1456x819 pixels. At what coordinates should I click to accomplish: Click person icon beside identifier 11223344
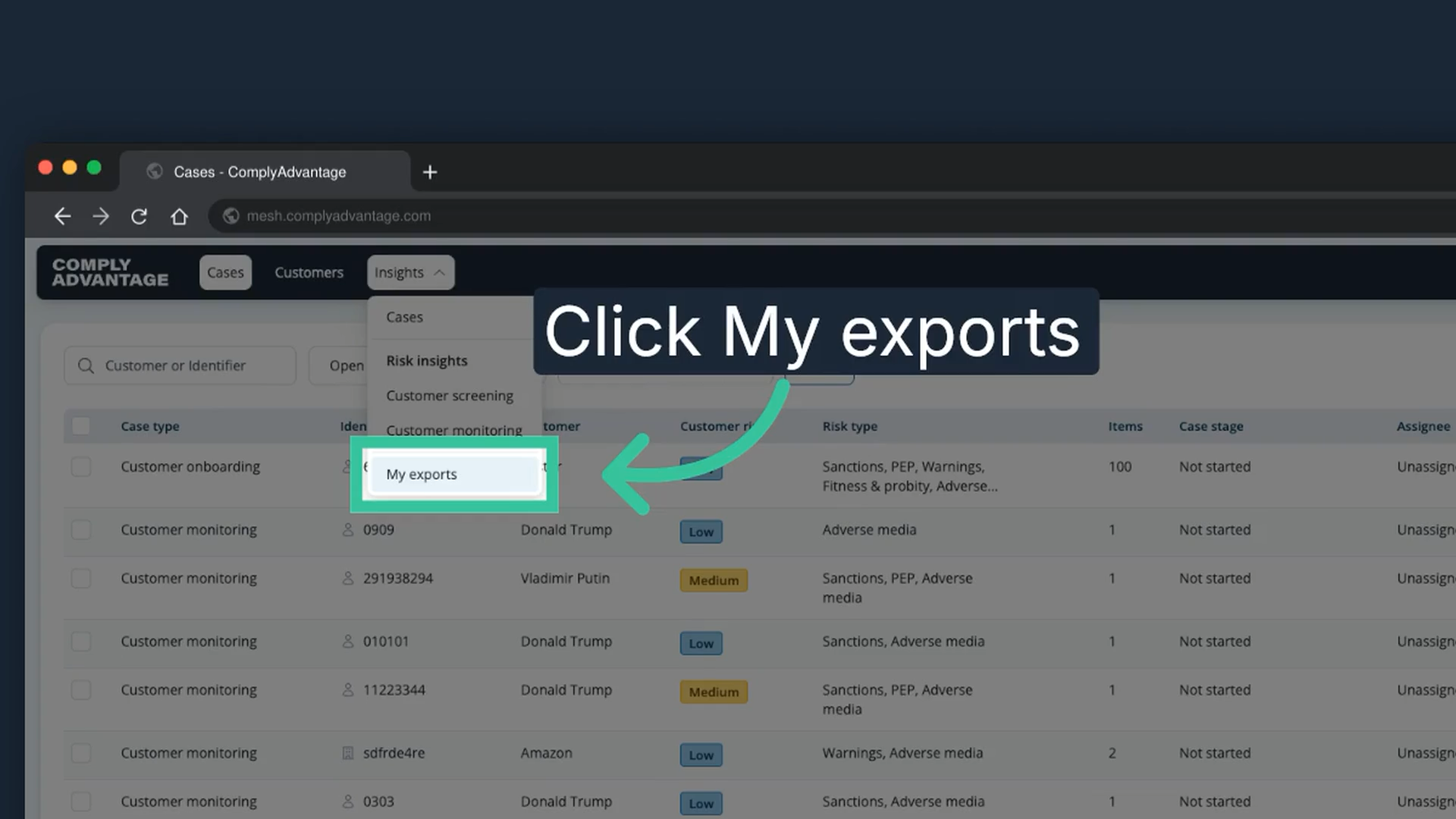click(x=348, y=690)
